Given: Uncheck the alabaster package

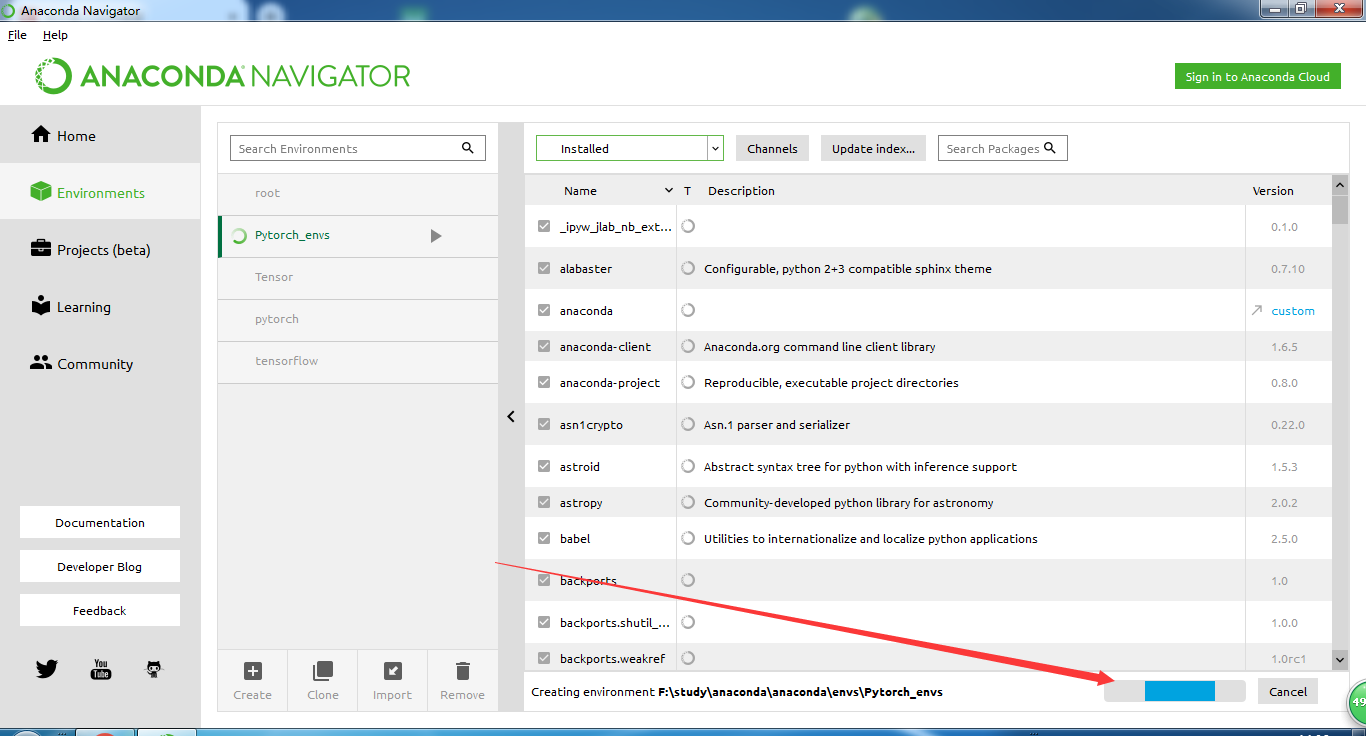Looking at the screenshot, I should [544, 269].
